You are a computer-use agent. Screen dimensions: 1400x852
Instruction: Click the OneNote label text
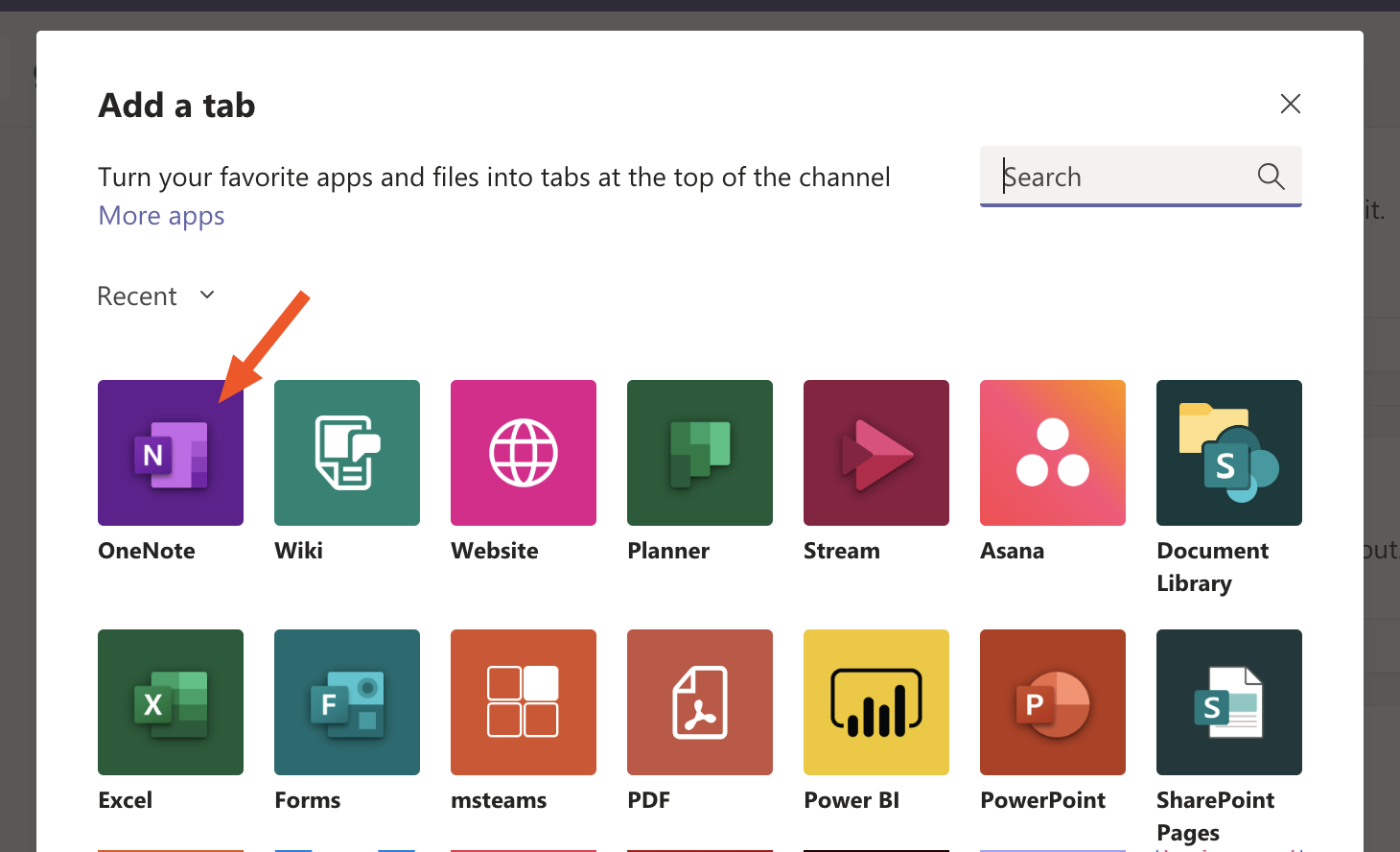click(147, 551)
